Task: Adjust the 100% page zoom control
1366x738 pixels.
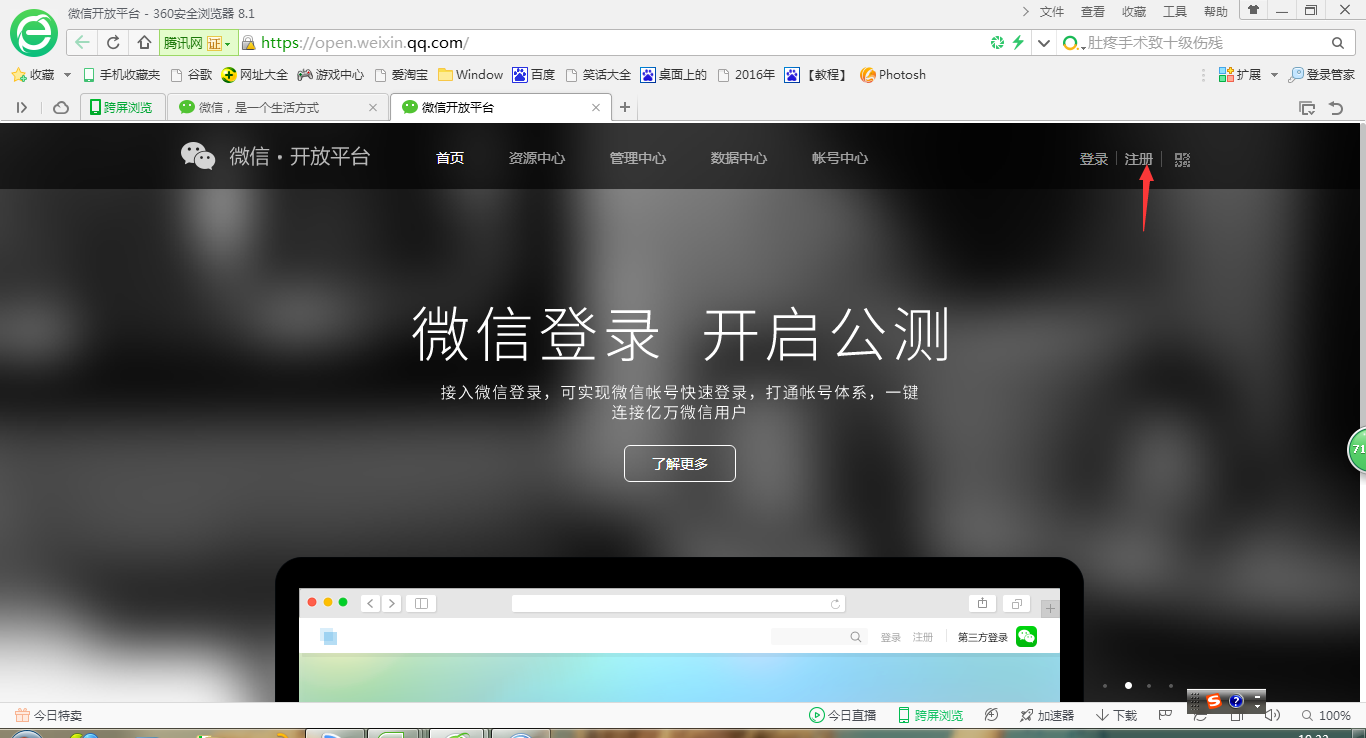Action: (x=1327, y=715)
